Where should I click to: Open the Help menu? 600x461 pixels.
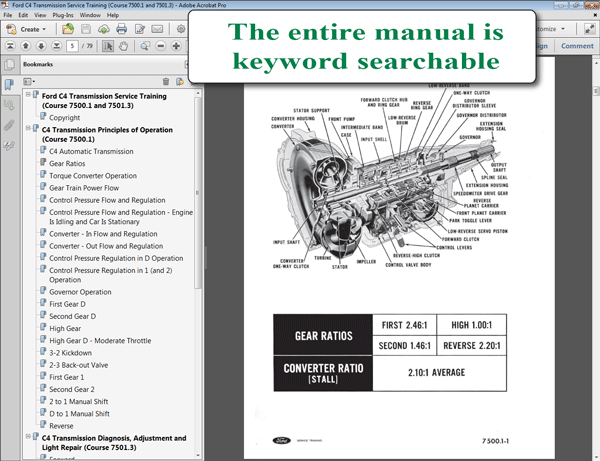pyautogui.click(x=112, y=15)
